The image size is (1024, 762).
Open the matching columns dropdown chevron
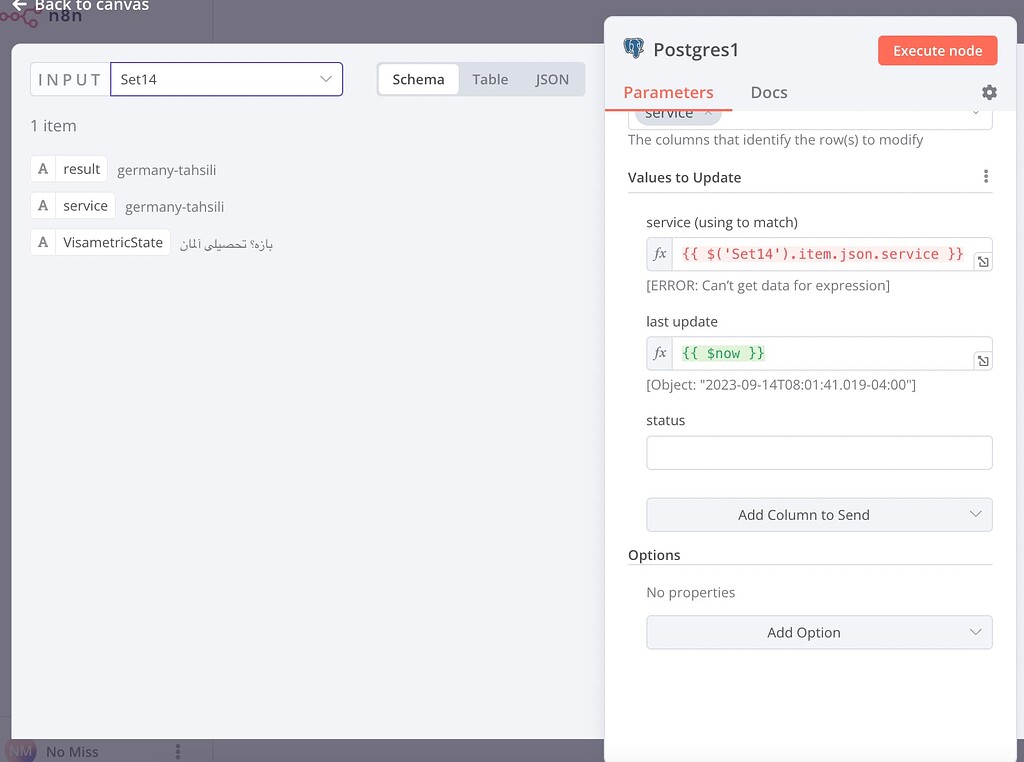click(976, 113)
